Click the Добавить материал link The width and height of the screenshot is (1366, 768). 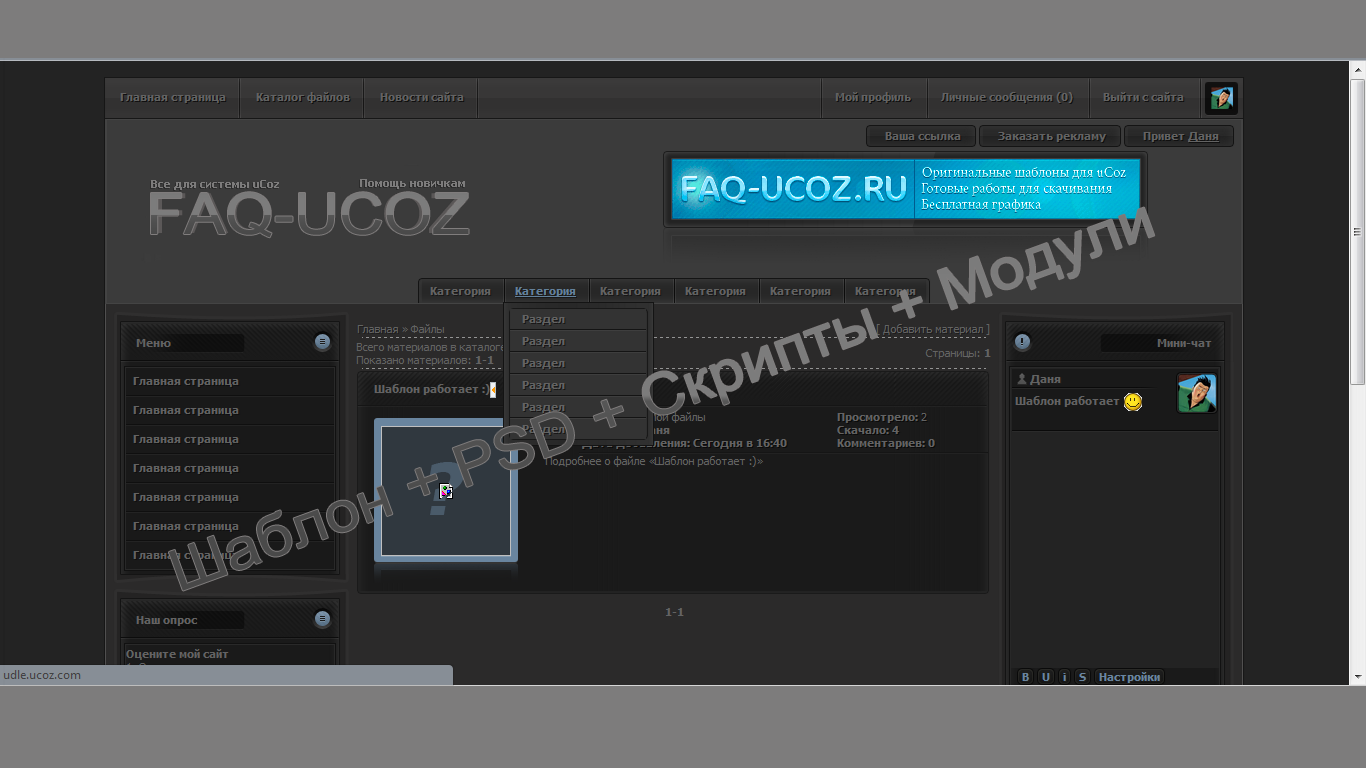coord(933,329)
